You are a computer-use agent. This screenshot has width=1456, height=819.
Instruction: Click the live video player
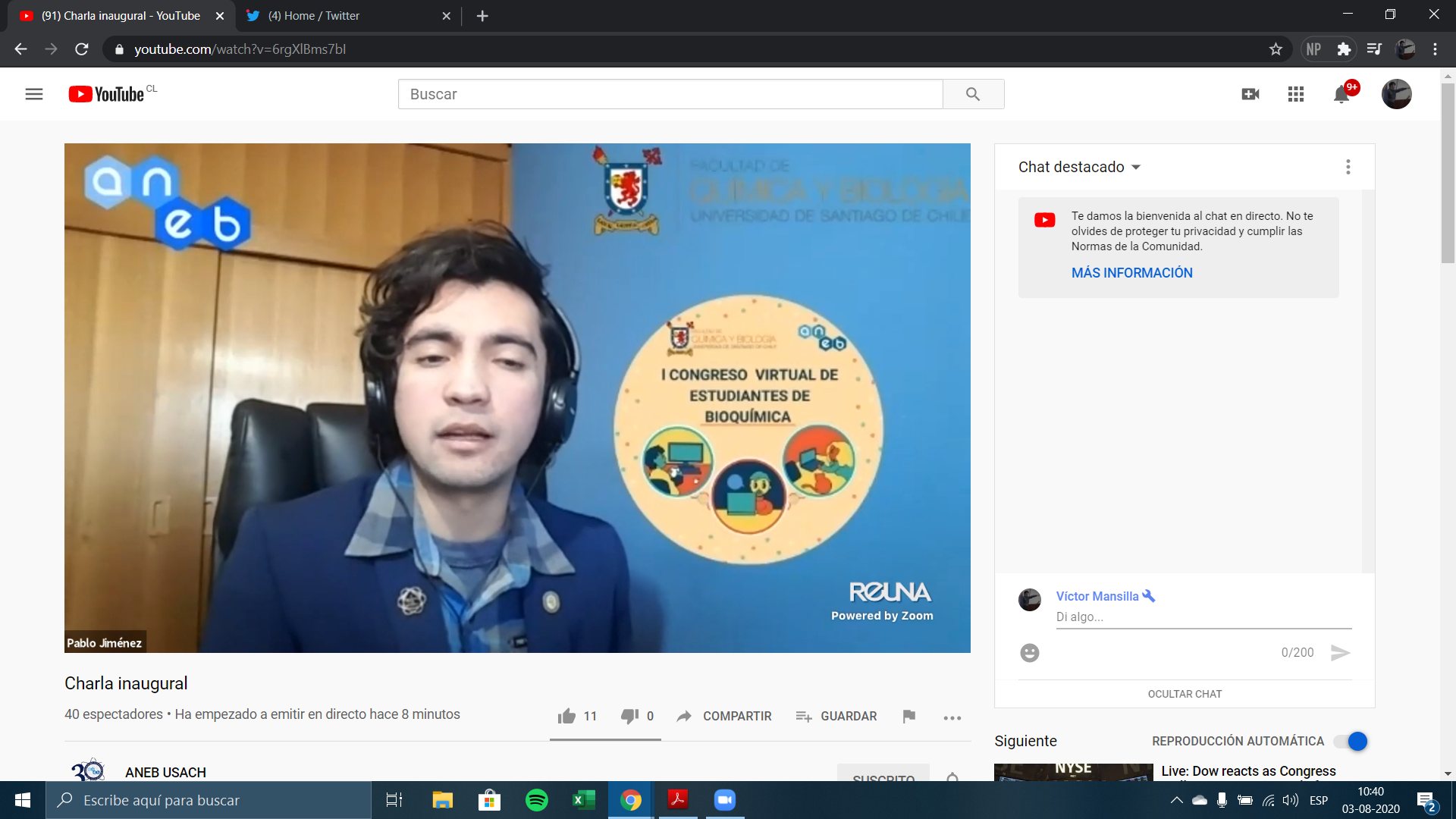click(x=517, y=398)
